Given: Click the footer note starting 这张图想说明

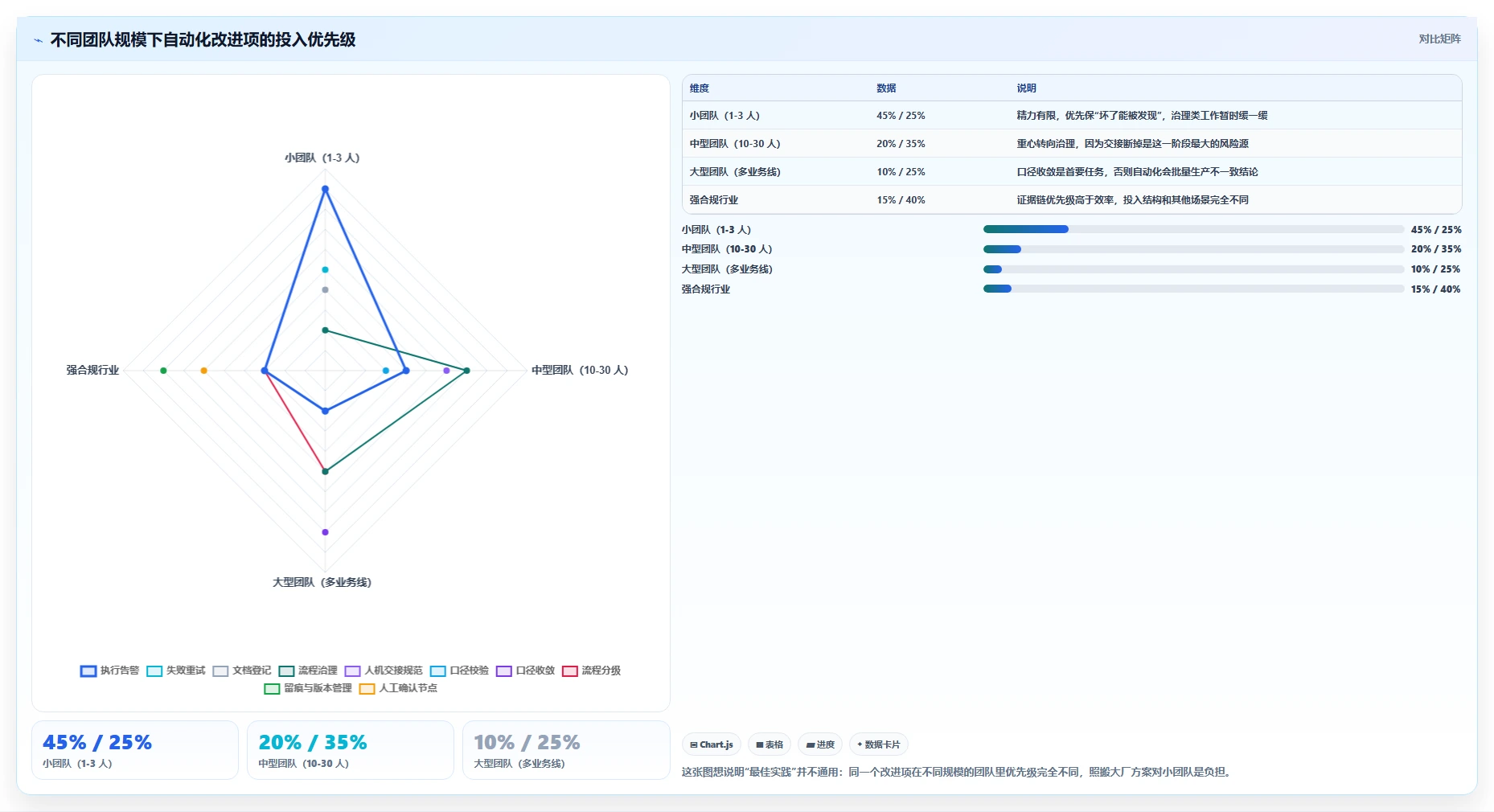Looking at the screenshot, I should 958,772.
